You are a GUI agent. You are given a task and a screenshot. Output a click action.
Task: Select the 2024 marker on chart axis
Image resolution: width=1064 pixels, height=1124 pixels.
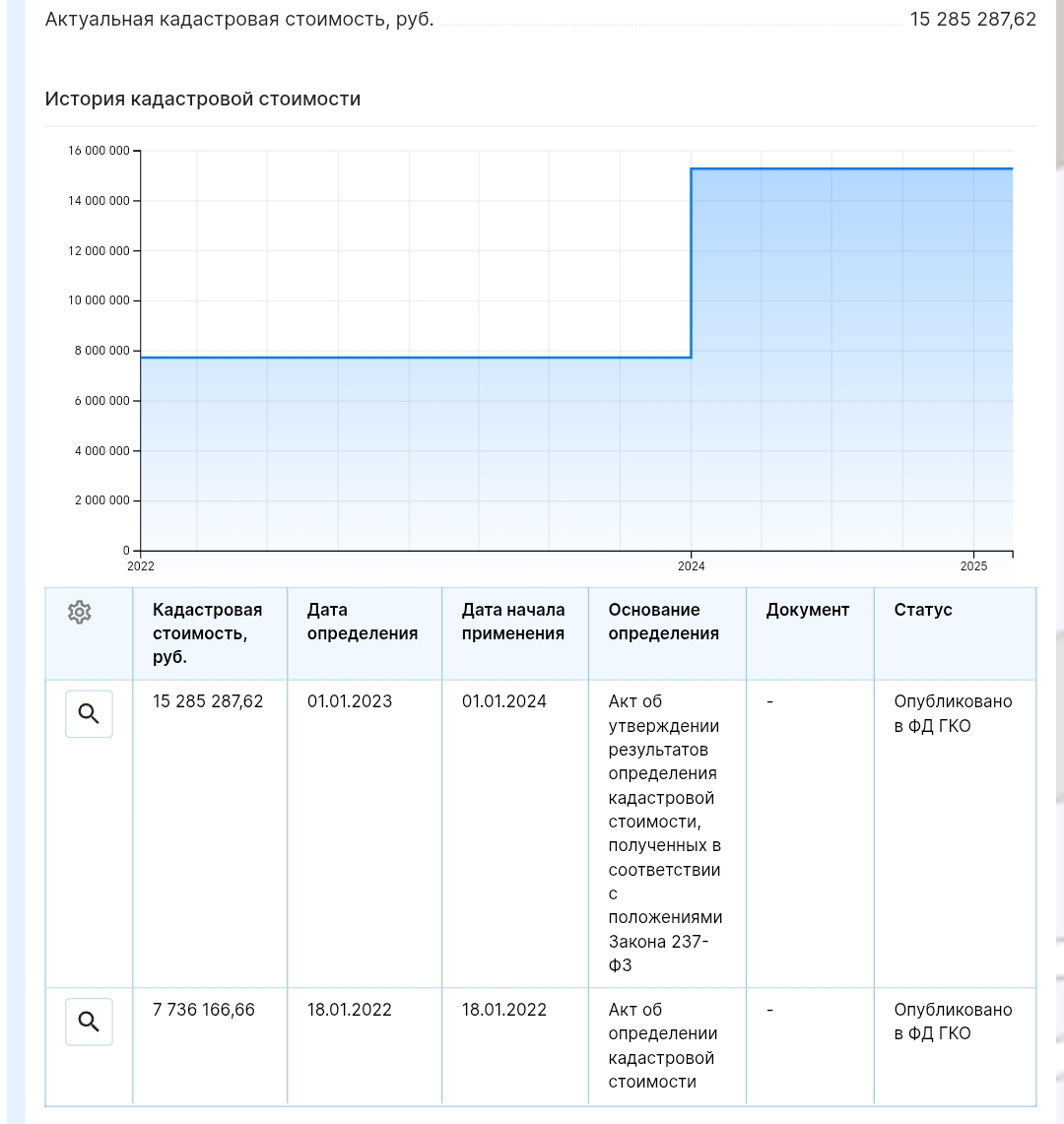(x=692, y=566)
